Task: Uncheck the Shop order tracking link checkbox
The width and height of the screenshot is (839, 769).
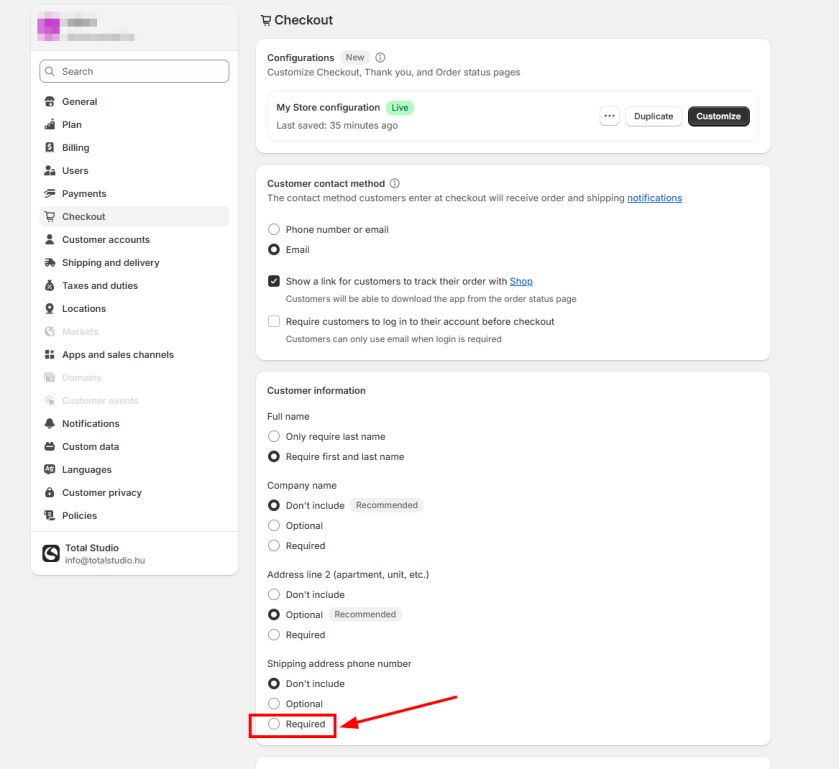Action: tap(274, 282)
